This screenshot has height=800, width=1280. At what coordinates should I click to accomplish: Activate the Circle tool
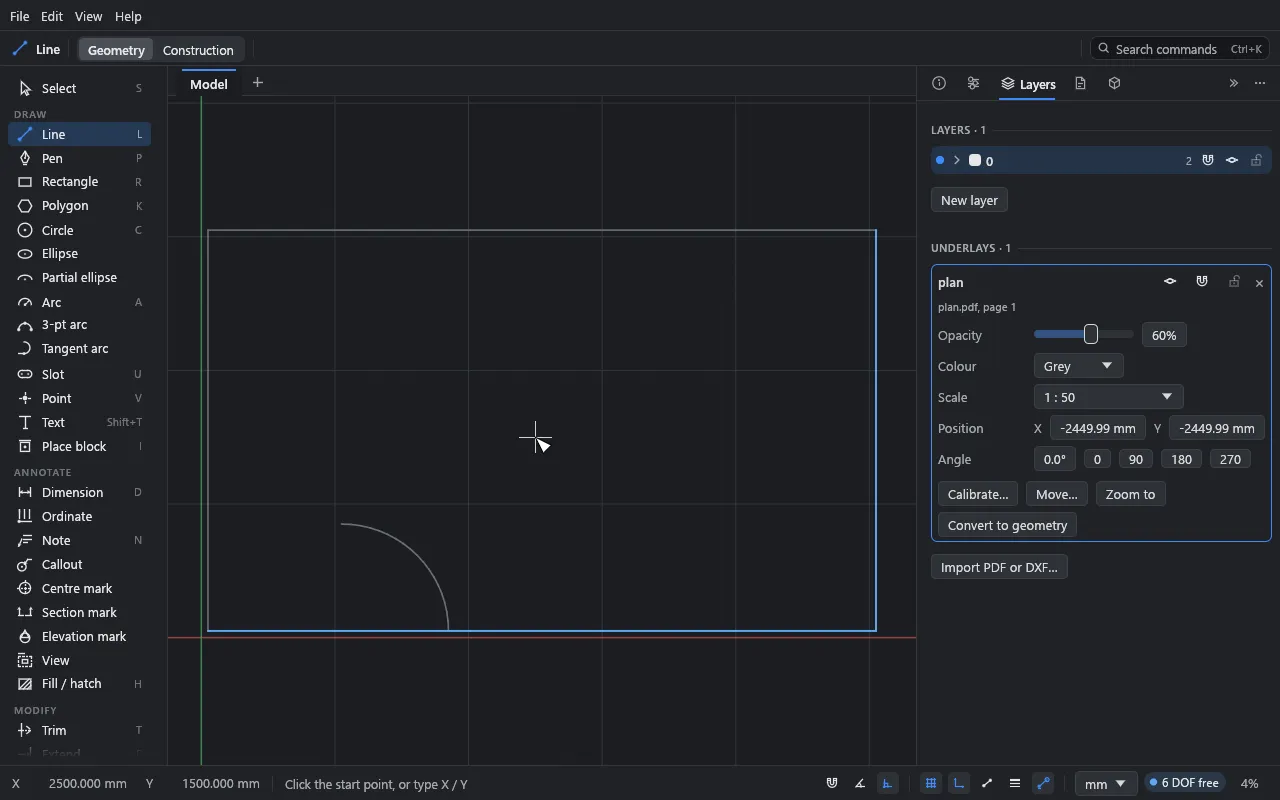[x=80, y=230]
